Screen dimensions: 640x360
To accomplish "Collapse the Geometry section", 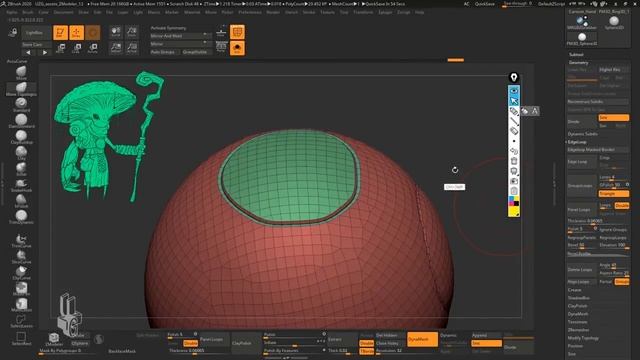I will (579, 62).
